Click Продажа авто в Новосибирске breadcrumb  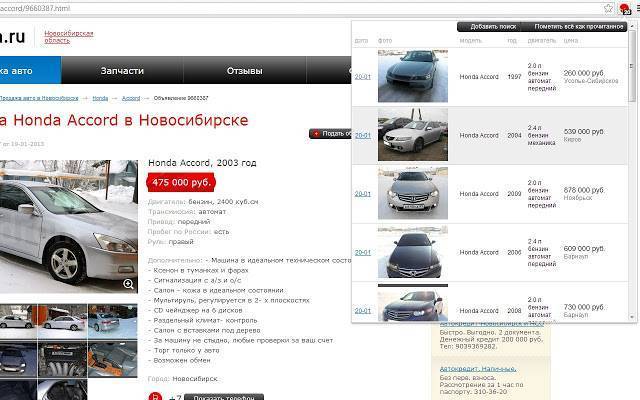pos(39,98)
